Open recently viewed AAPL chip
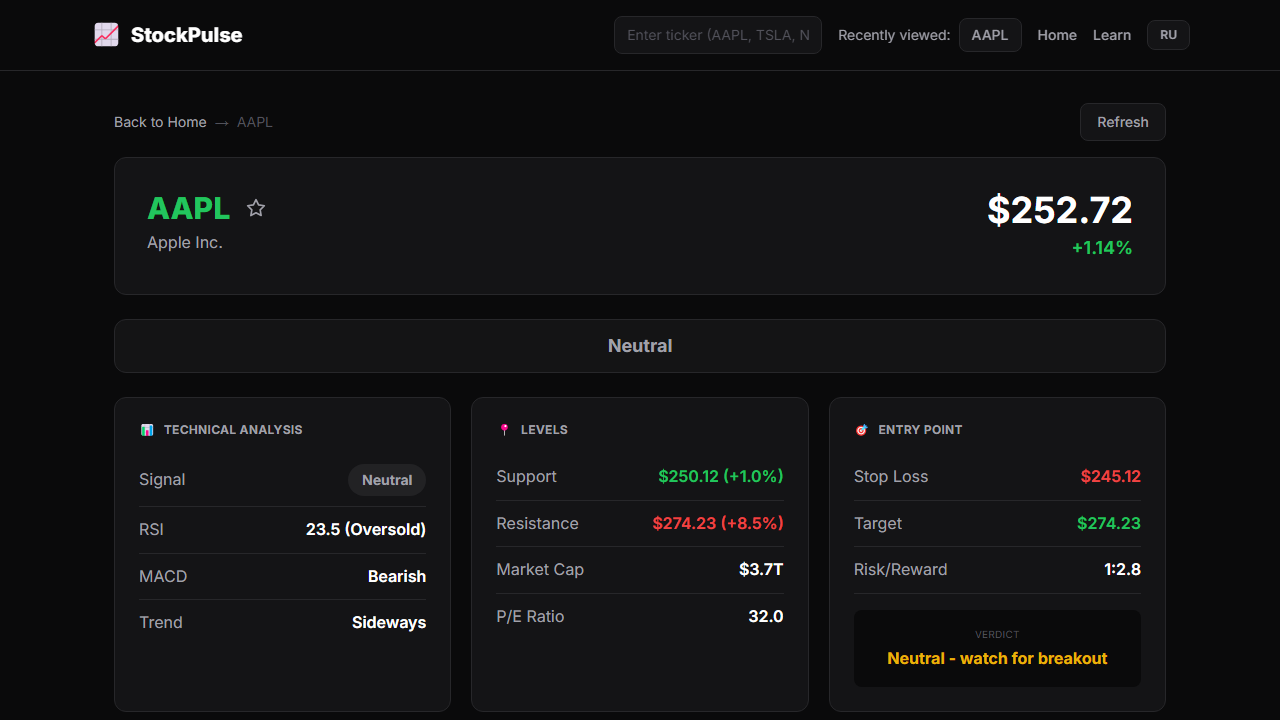Image resolution: width=1280 pixels, height=720 pixels. (990, 35)
